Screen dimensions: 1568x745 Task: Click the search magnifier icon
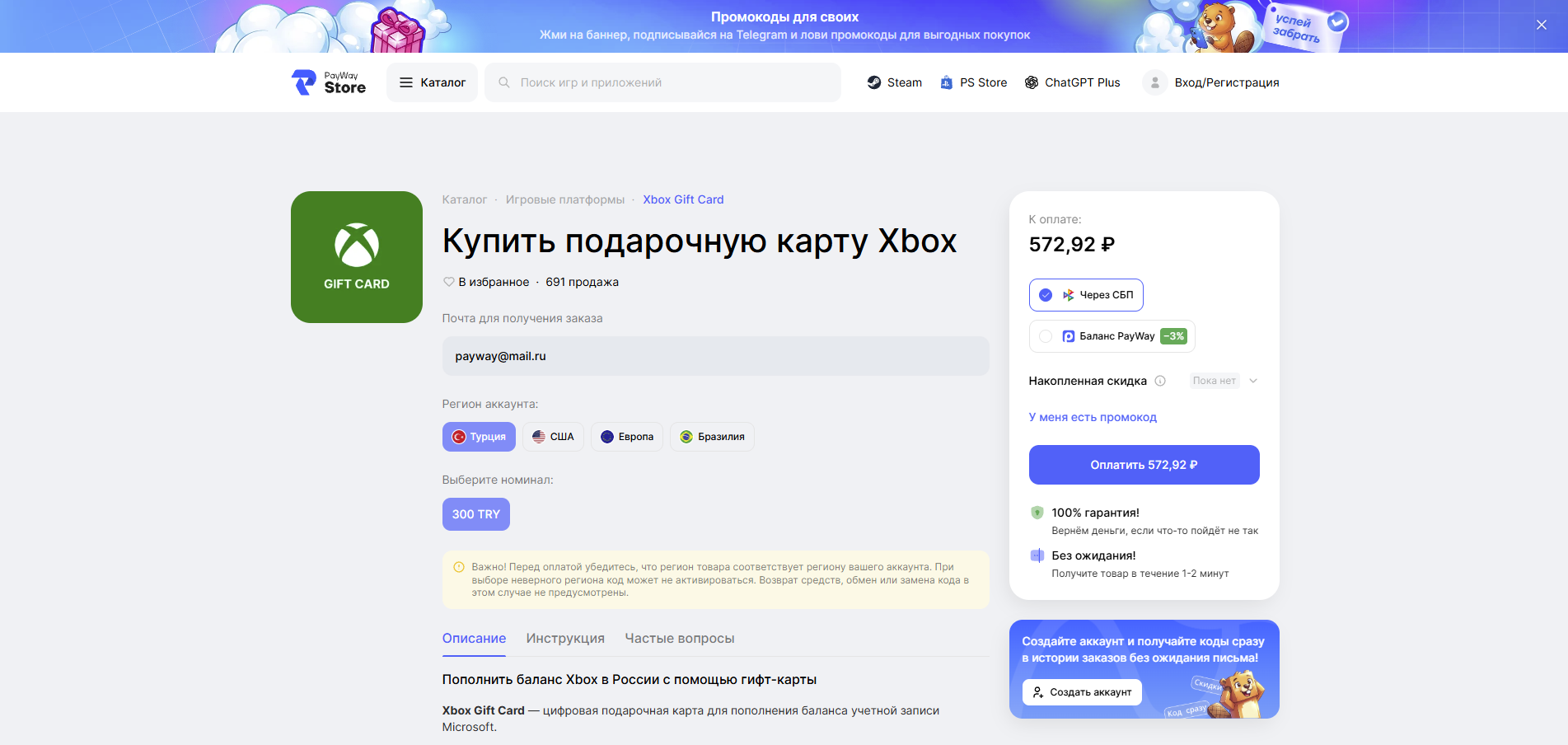coord(504,82)
